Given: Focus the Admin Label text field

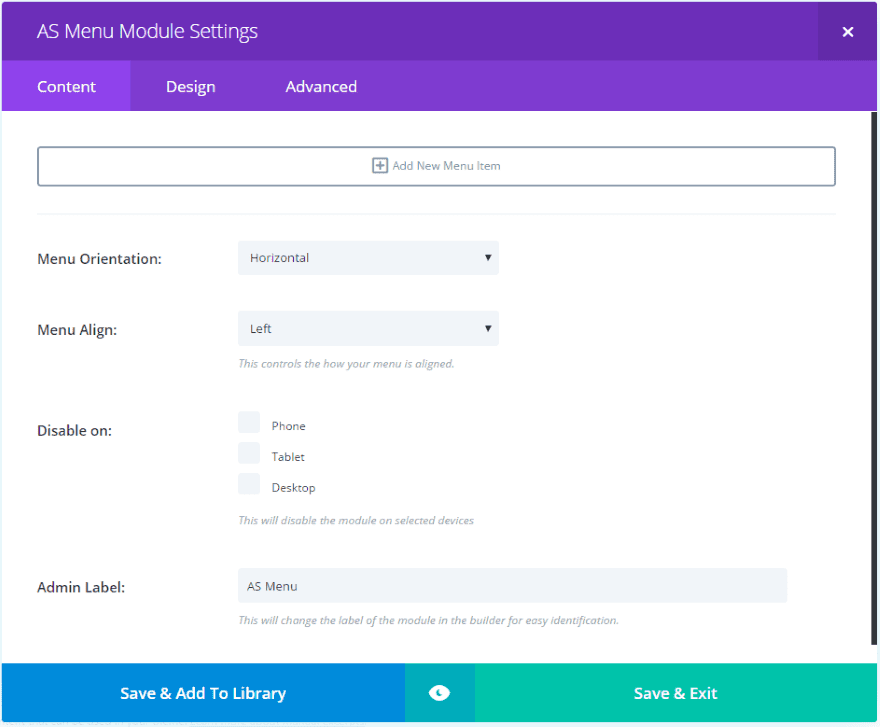Looking at the screenshot, I should 512,586.
